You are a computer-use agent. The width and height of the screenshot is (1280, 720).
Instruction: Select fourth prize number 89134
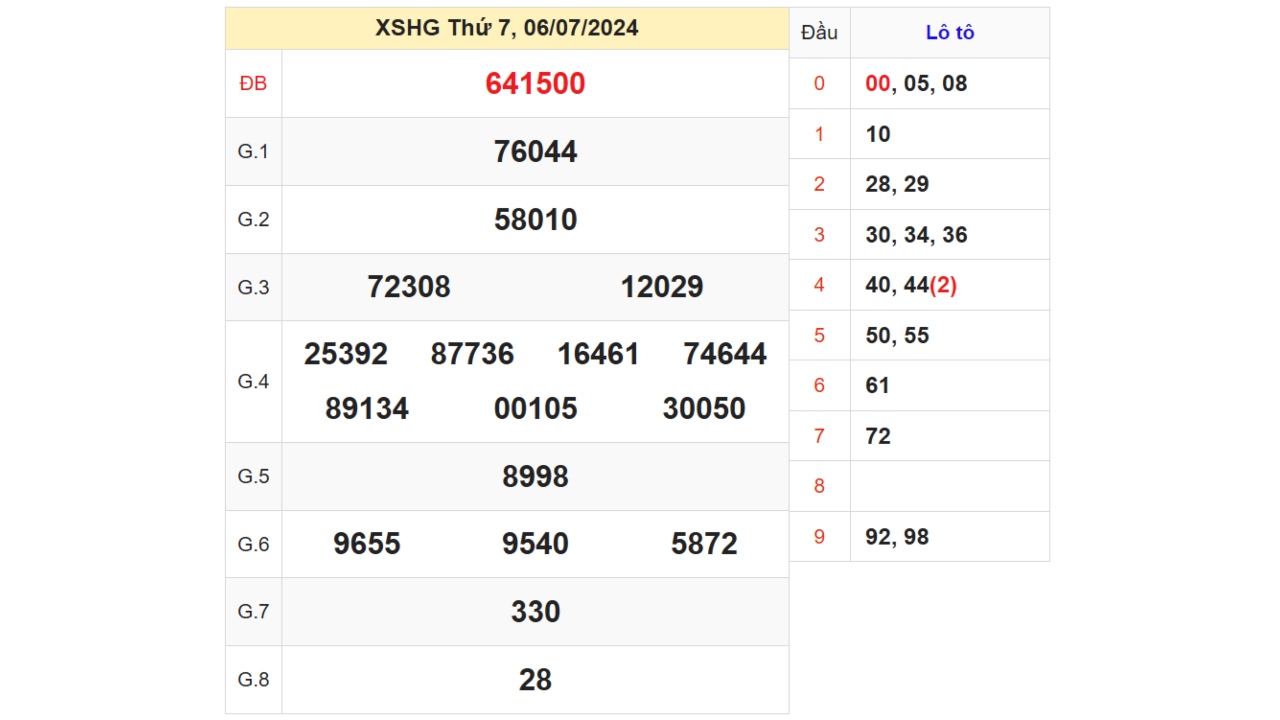tap(367, 409)
